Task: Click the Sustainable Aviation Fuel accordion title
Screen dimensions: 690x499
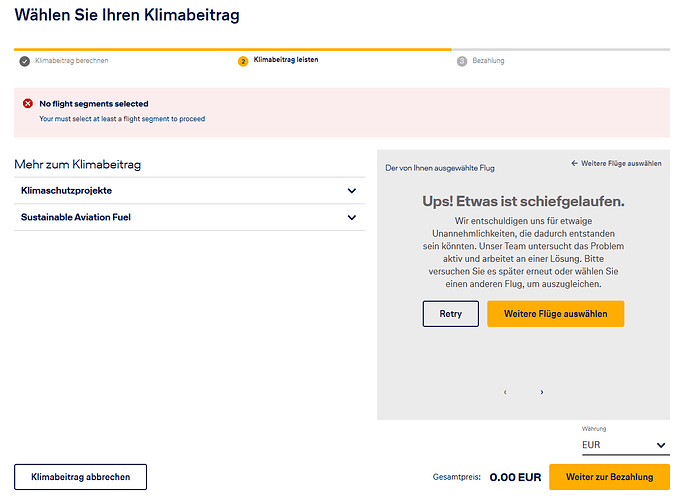Action: [76, 217]
